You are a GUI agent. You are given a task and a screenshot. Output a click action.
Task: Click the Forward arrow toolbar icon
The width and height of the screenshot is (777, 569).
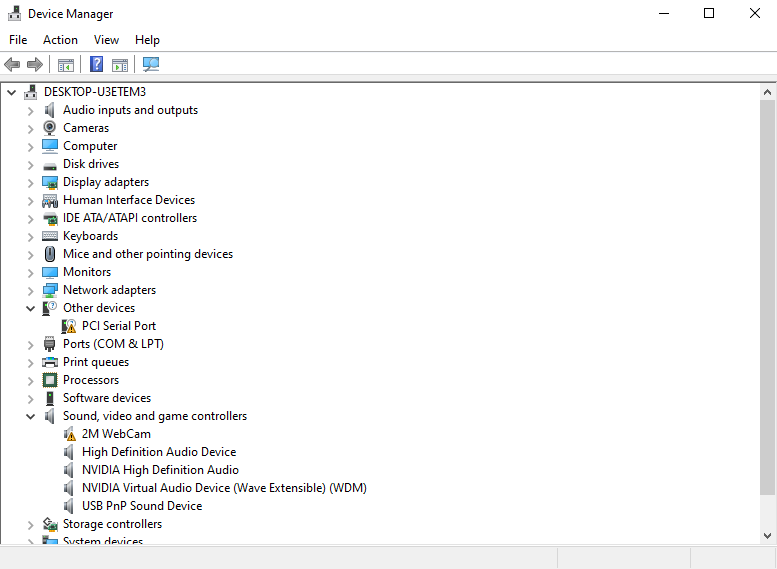point(35,64)
